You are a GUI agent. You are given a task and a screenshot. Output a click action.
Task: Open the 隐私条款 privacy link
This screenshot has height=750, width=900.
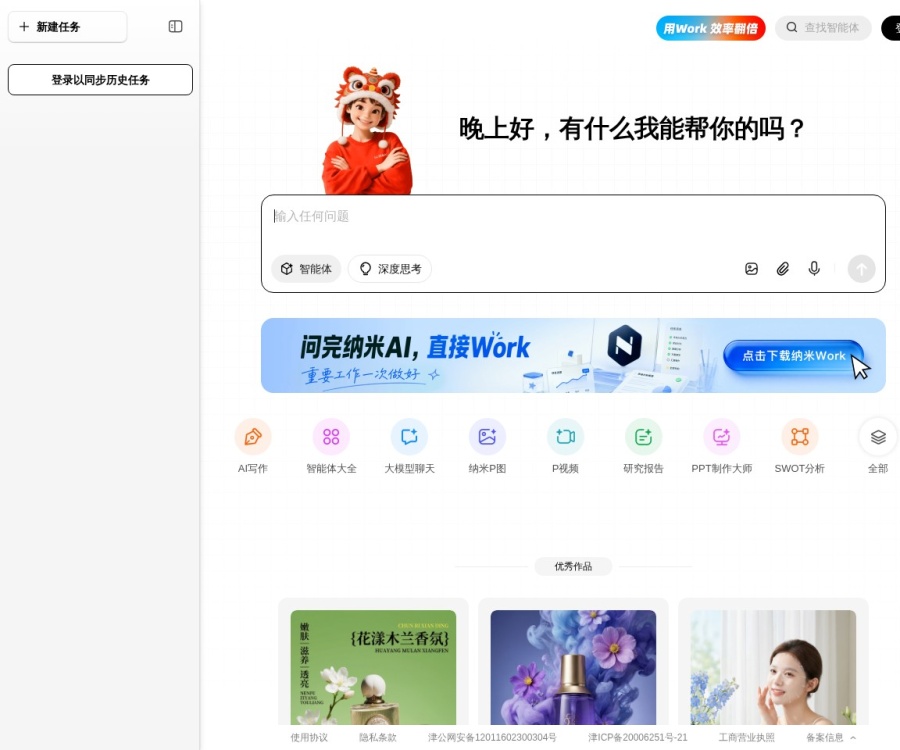(378, 737)
